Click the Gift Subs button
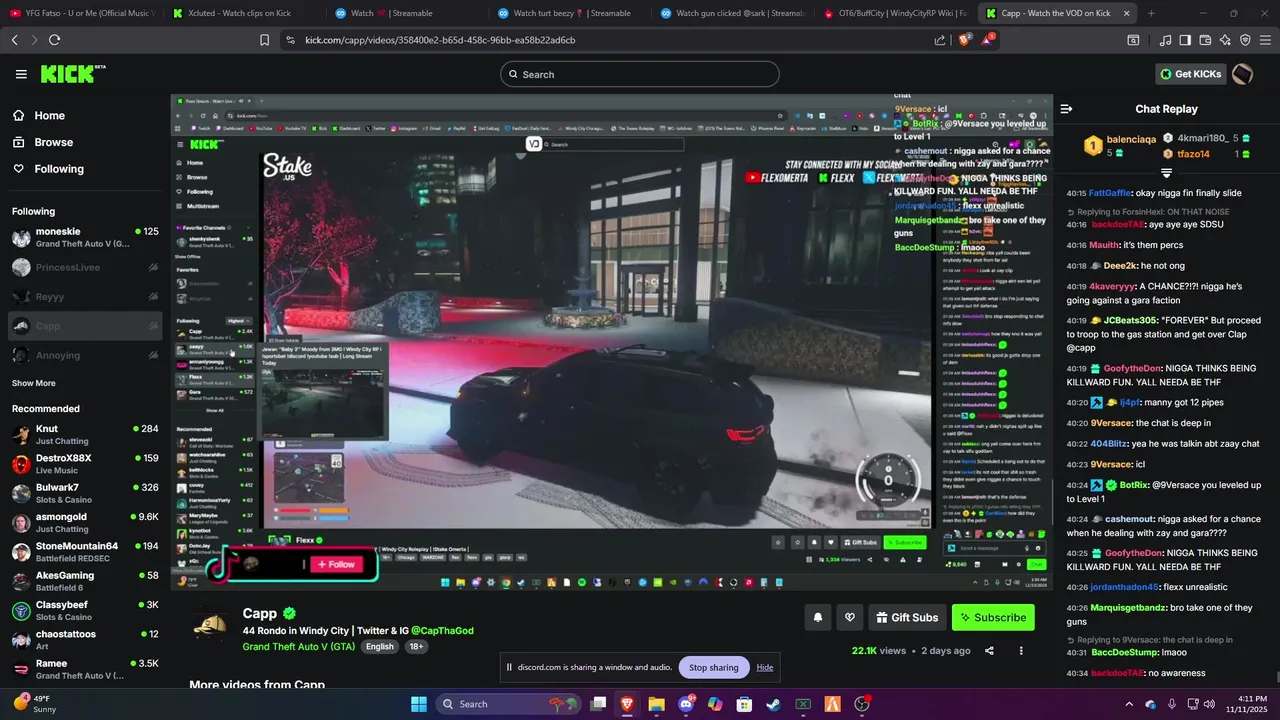Viewport: 1280px width, 720px height. tap(907, 617)
